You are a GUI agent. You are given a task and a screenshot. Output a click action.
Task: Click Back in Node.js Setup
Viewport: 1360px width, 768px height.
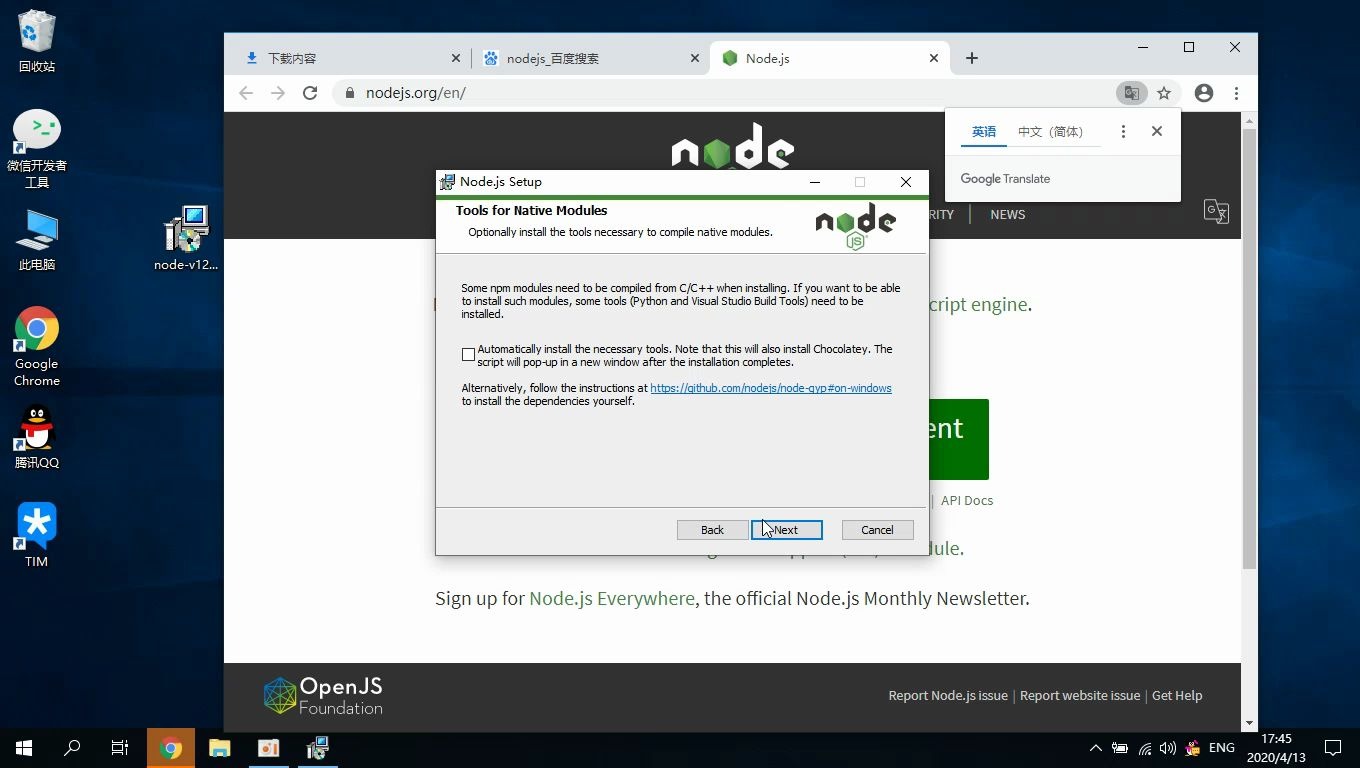(712, 530)
